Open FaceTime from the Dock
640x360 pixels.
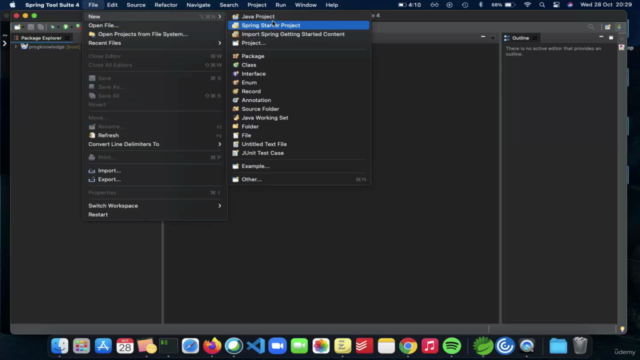pyautogui.click(x=299, y=346)
